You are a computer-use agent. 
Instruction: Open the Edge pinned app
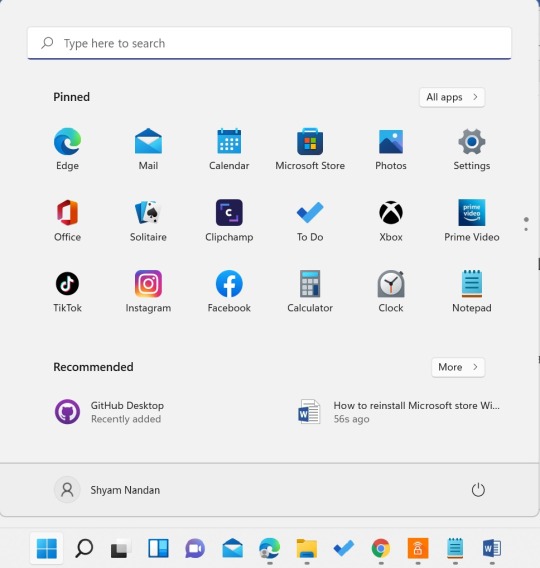point(67,149)
